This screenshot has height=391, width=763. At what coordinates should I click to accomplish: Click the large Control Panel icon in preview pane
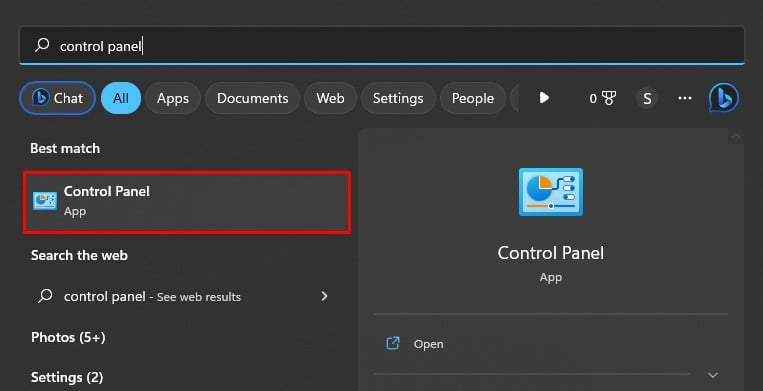(x=551, y=192)
